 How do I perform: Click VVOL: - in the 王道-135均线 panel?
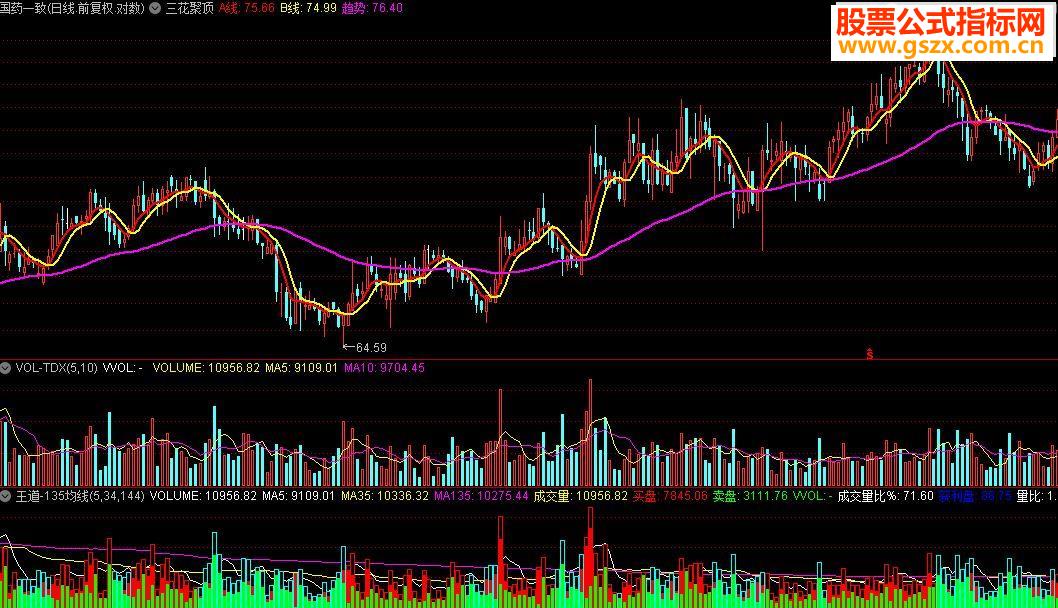coord(812,496)
